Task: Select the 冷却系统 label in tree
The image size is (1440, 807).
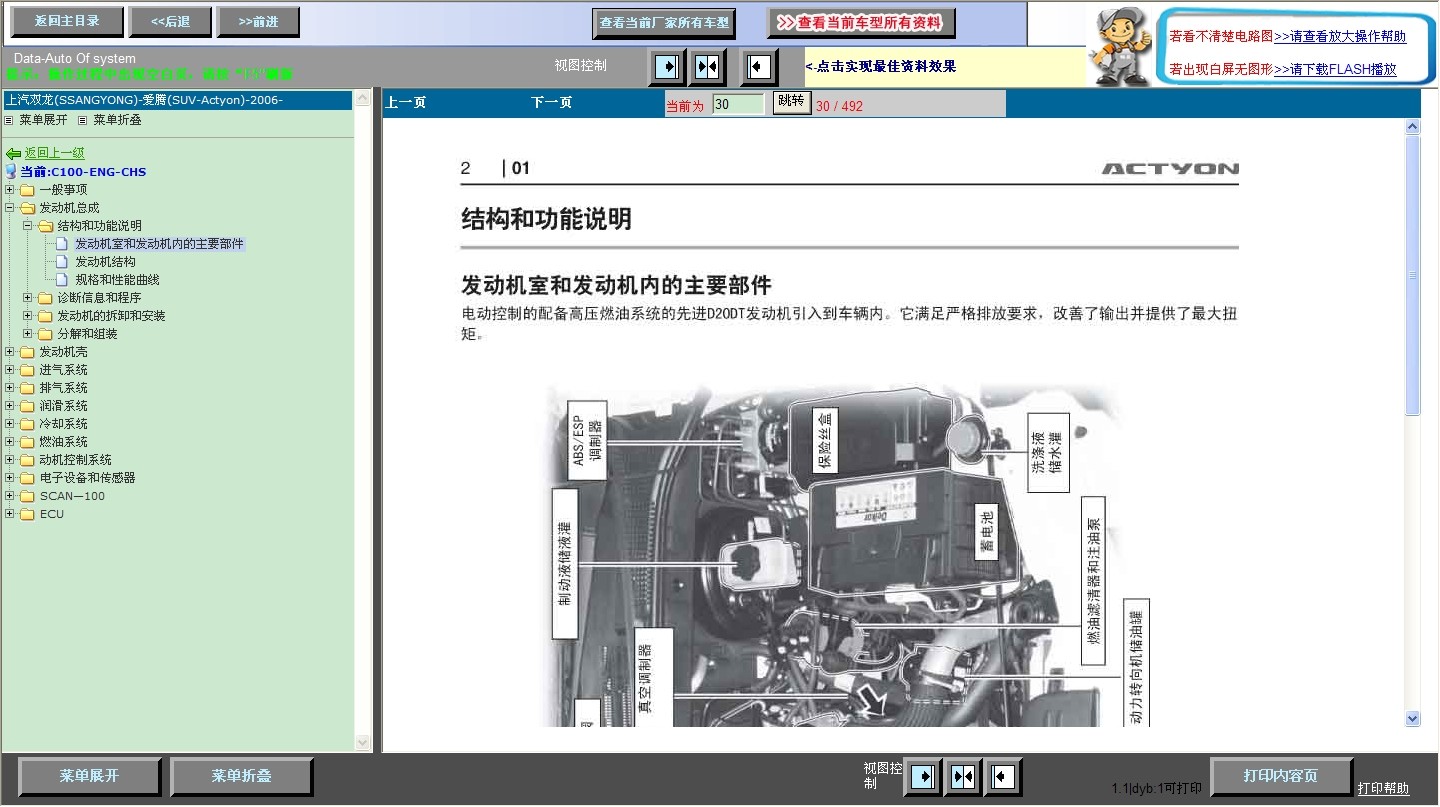Action: tap(63, 424)
